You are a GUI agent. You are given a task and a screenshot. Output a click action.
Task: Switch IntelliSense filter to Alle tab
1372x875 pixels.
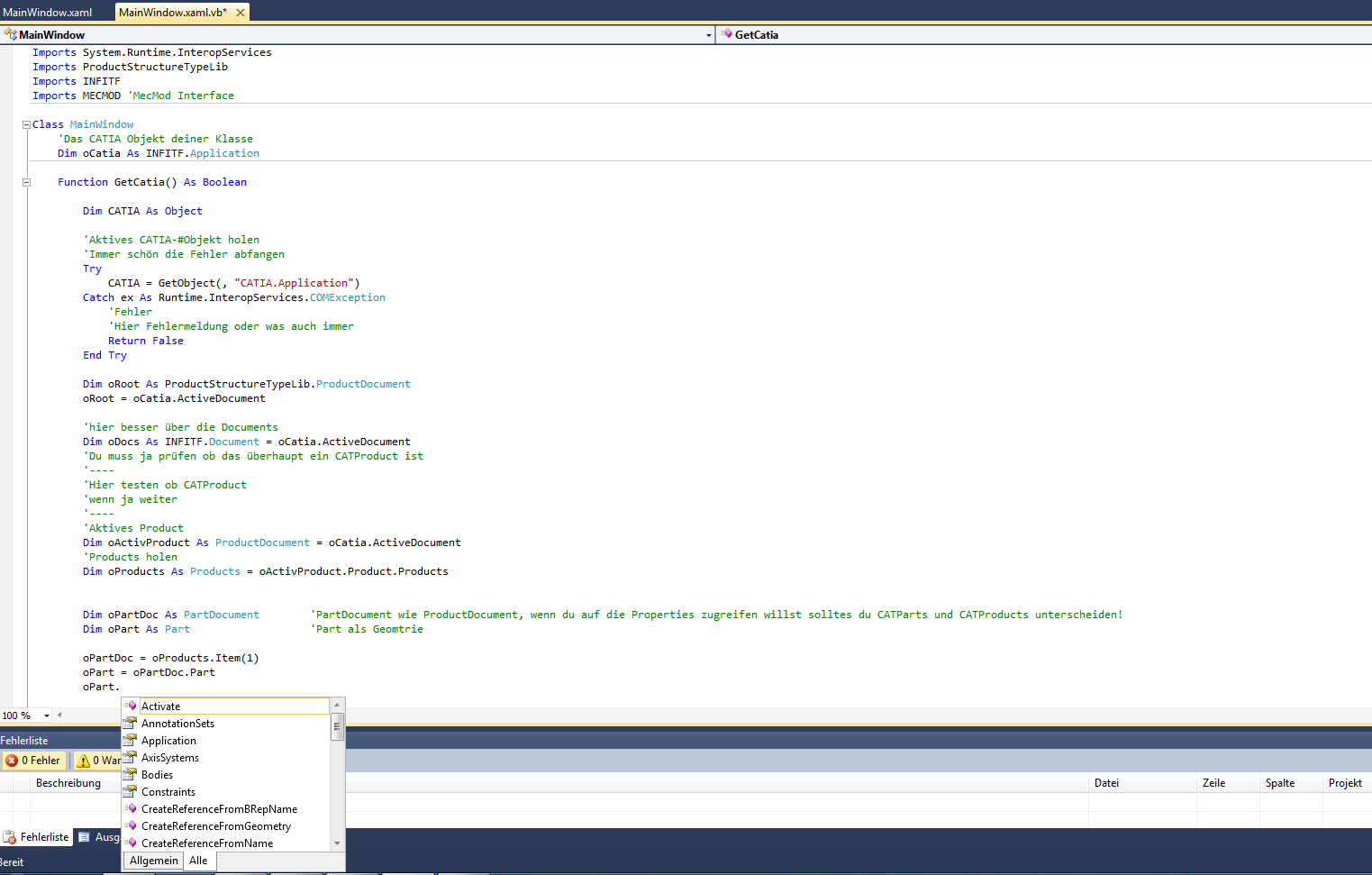coord(198,861)
